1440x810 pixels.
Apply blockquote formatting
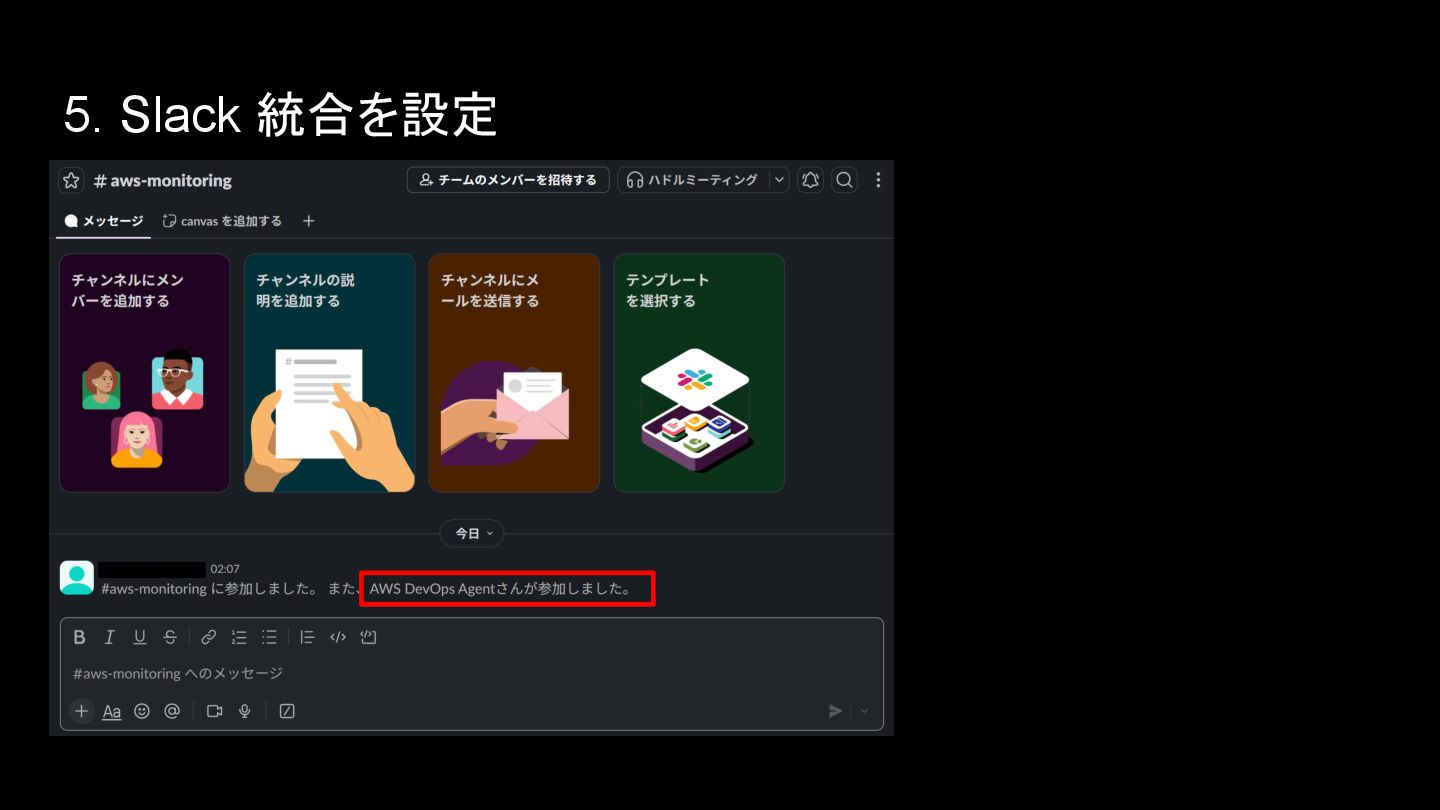tap(307, 637)
